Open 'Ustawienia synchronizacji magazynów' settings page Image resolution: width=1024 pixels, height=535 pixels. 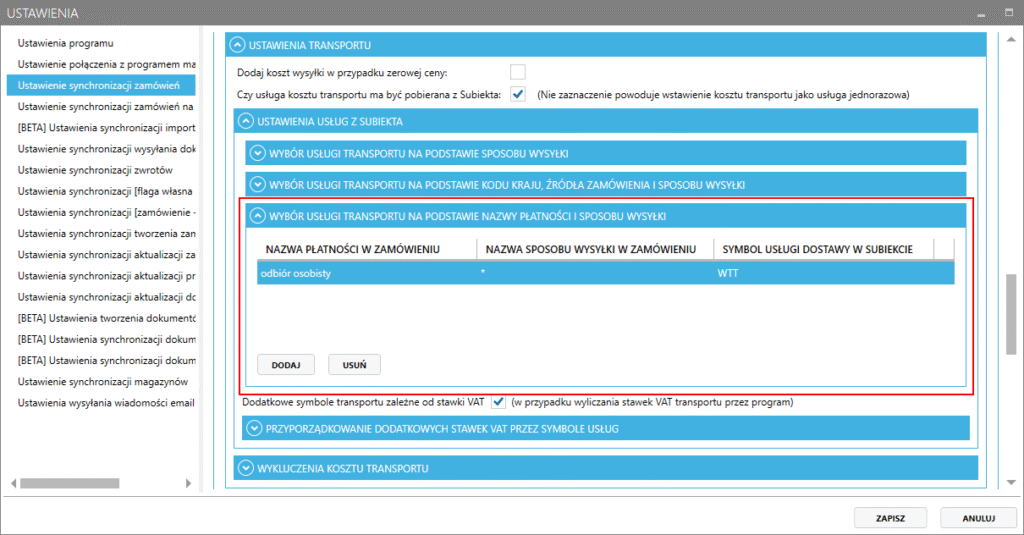[x=103, y=381]
